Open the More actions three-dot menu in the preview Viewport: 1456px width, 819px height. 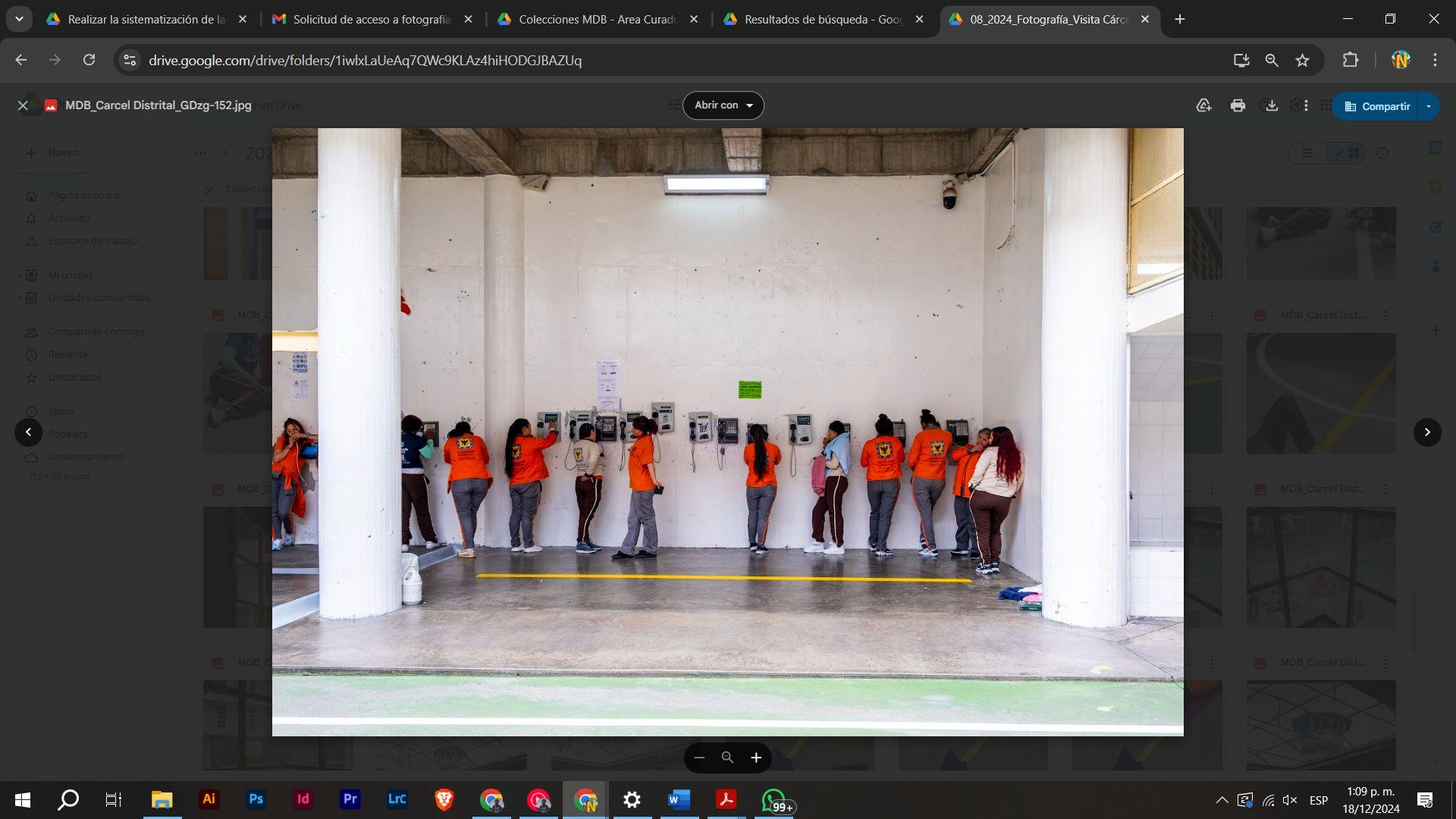tap(1306, 105)
